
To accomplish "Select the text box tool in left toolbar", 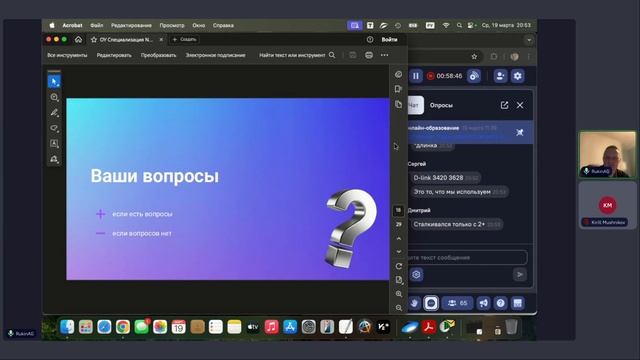I will [54, 144].
